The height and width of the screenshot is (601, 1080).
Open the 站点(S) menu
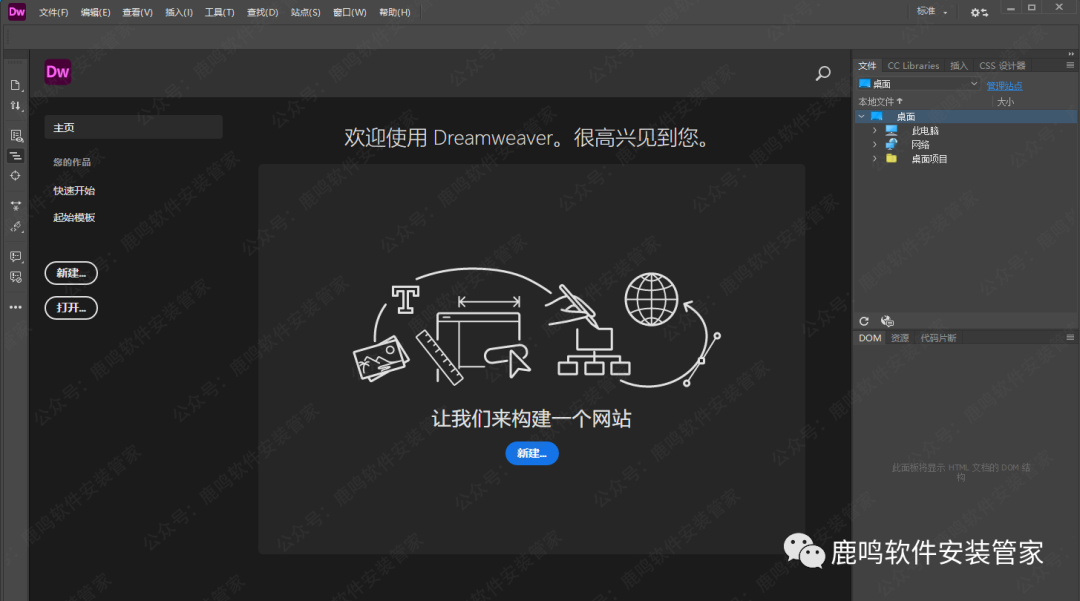click(306, 11)
